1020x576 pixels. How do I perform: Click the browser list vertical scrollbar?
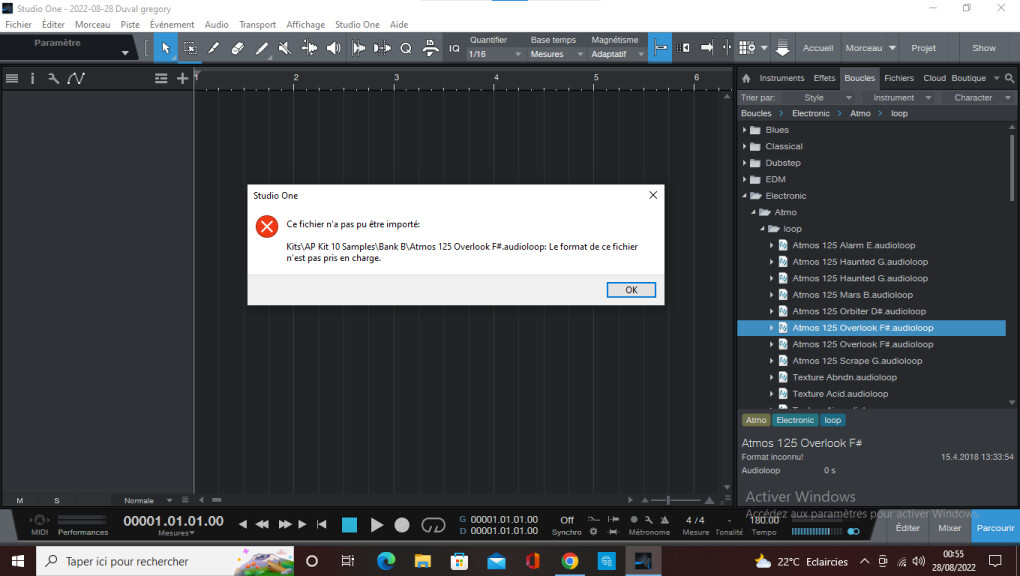pos(1012,166)
